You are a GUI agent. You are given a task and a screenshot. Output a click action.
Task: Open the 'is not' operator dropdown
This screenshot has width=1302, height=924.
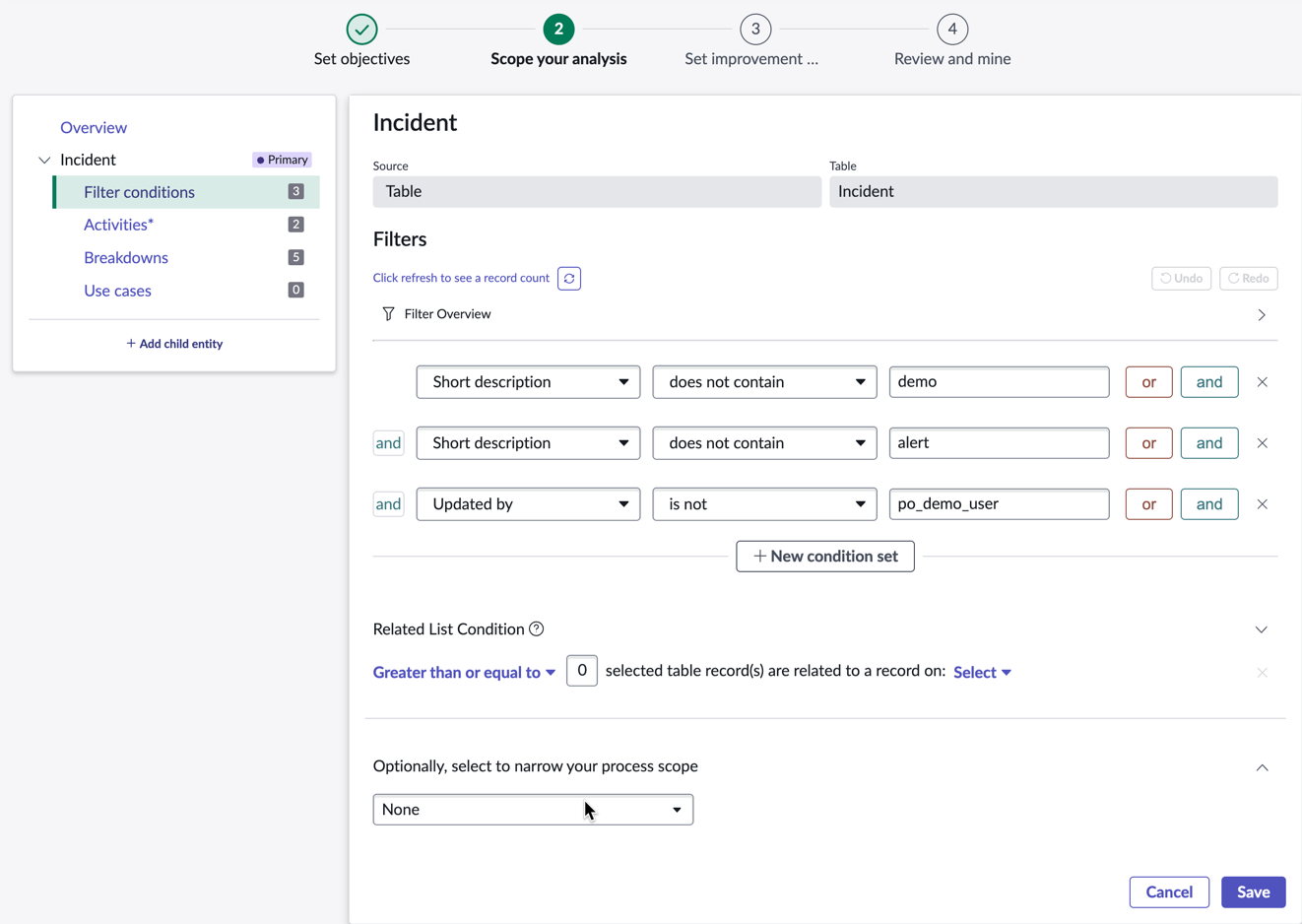click(x=764, y=504)
